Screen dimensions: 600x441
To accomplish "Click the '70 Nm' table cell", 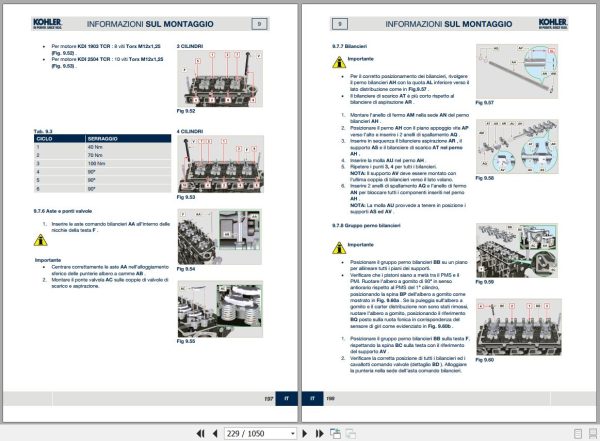I will click(128, 155).
